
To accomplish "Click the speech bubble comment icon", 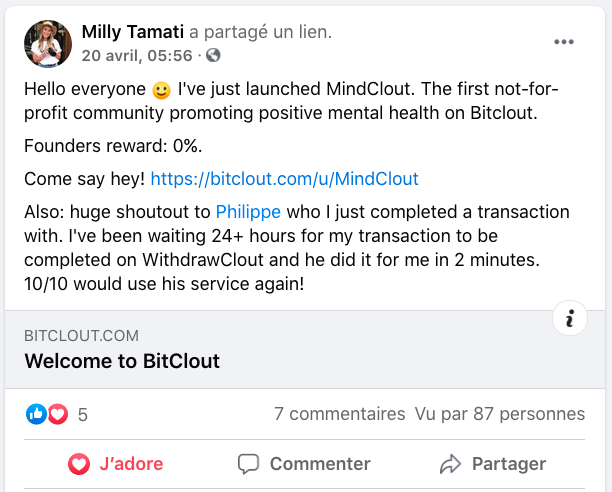I will [249, 464].
